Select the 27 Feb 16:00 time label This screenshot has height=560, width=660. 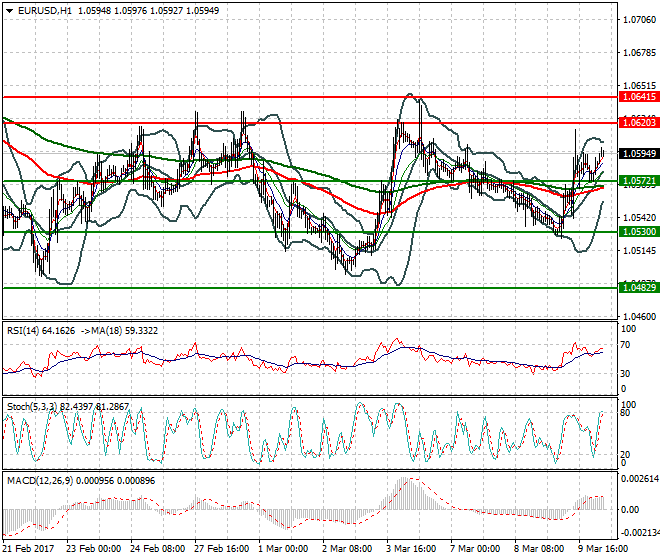pos(221,549)
